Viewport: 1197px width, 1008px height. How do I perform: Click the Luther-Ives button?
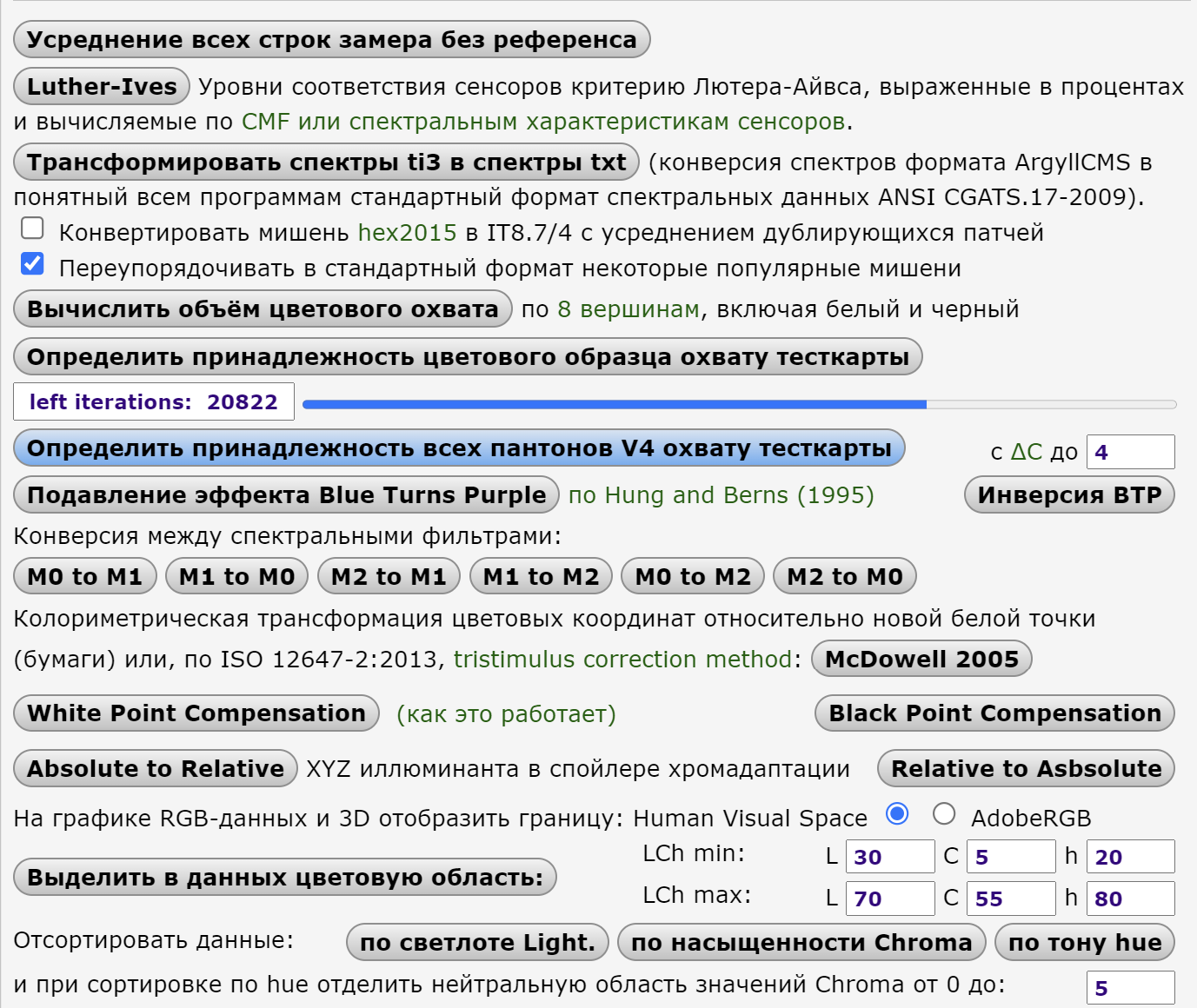point(102,87)
